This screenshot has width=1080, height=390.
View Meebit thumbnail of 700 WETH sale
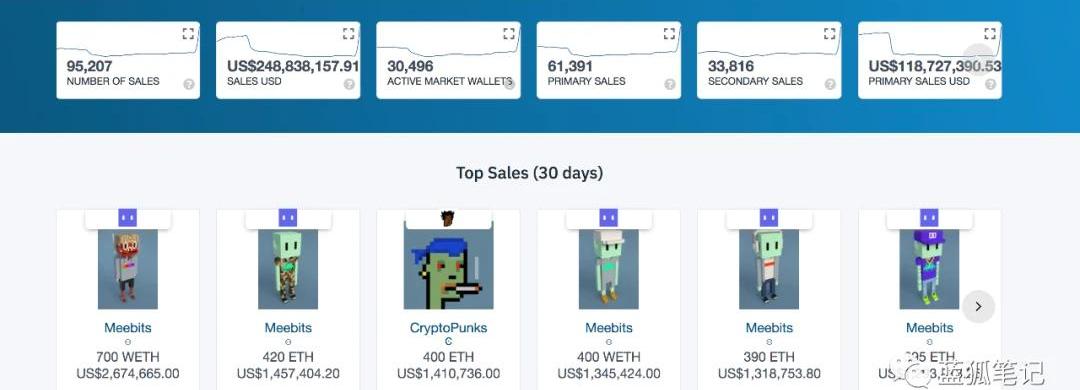click(127, 269)
